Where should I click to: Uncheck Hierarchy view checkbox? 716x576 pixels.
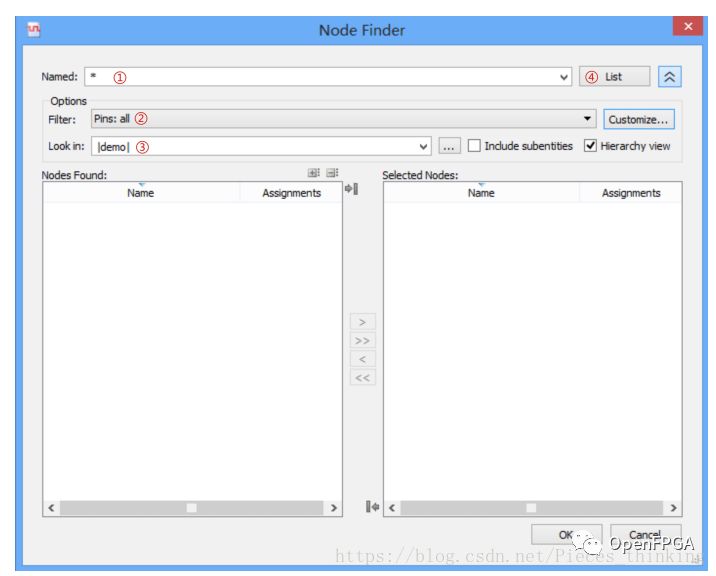[590, 146]
